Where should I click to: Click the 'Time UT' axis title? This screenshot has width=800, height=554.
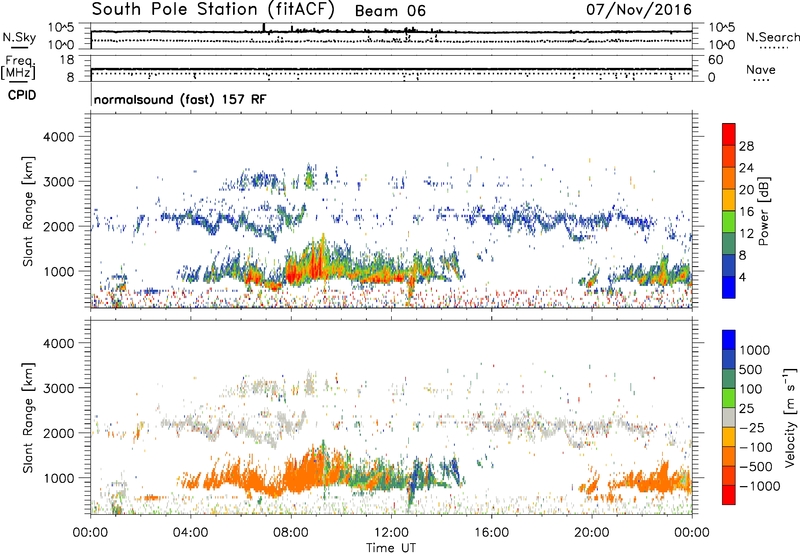point(391,548)
